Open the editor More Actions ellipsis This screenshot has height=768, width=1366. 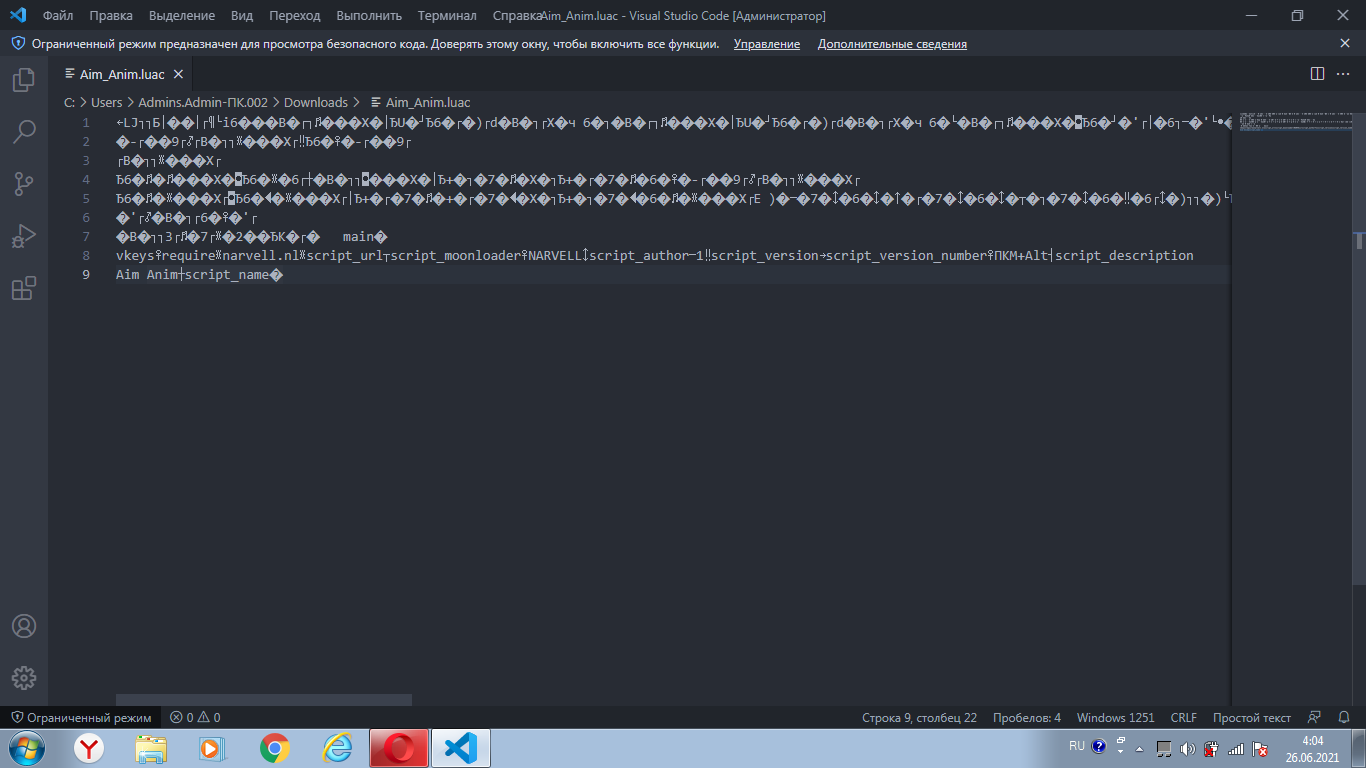point(1343,74)
